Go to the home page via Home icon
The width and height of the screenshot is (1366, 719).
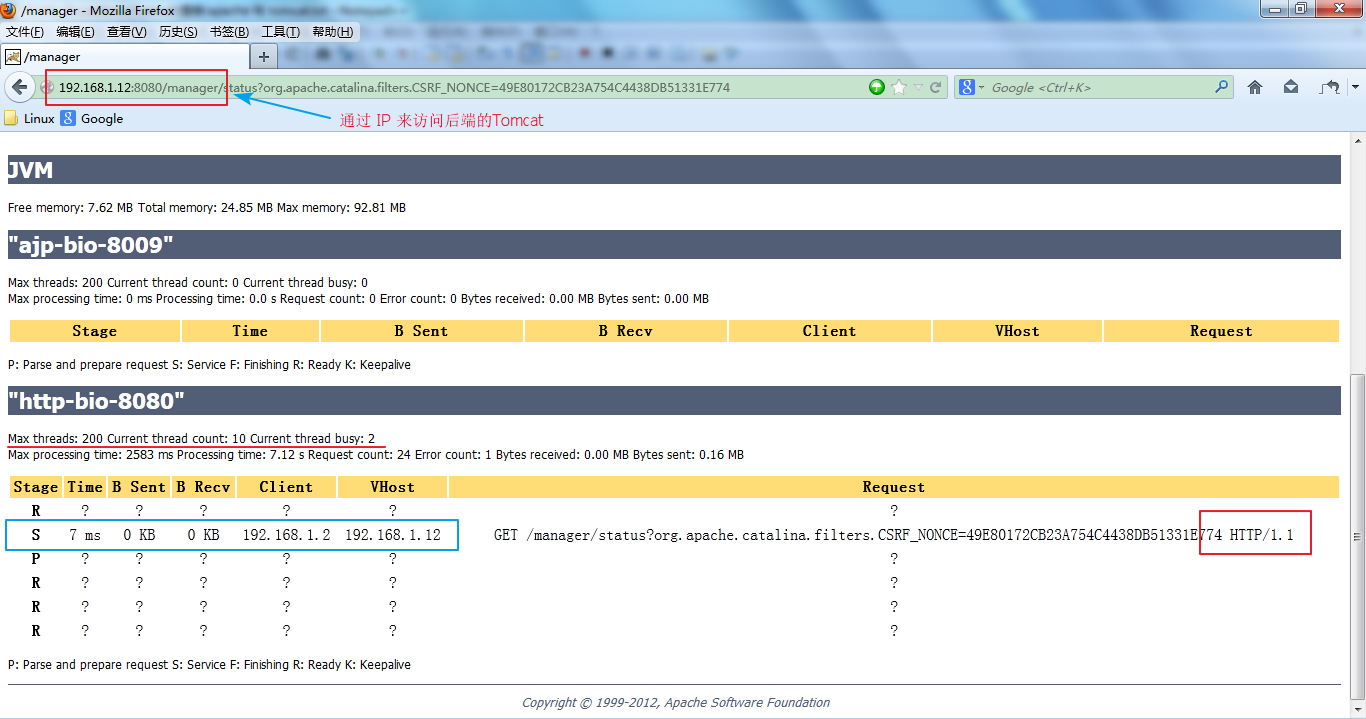click(x=1255, y=87)
